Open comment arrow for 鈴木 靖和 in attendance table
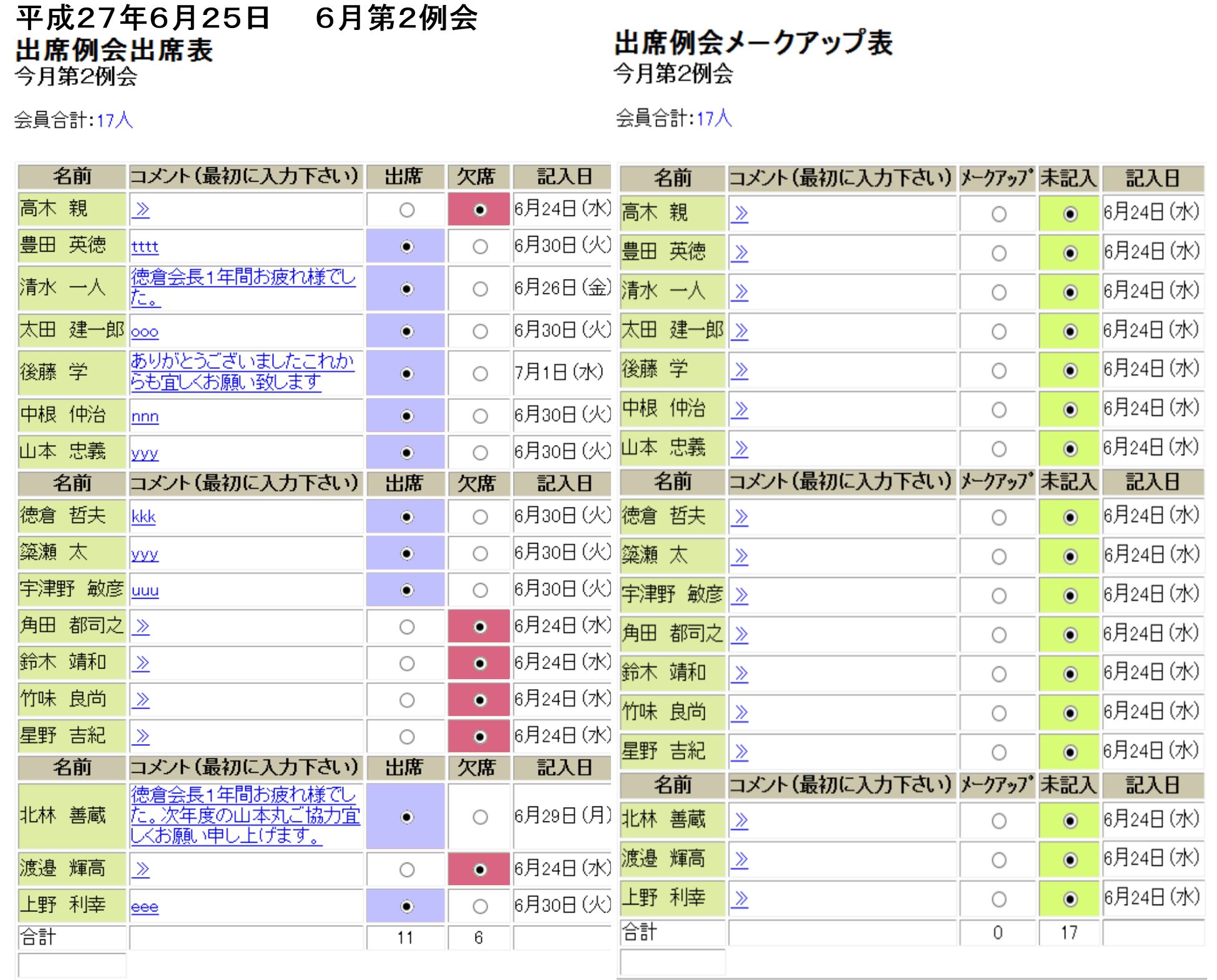 (x=141, y=663)
